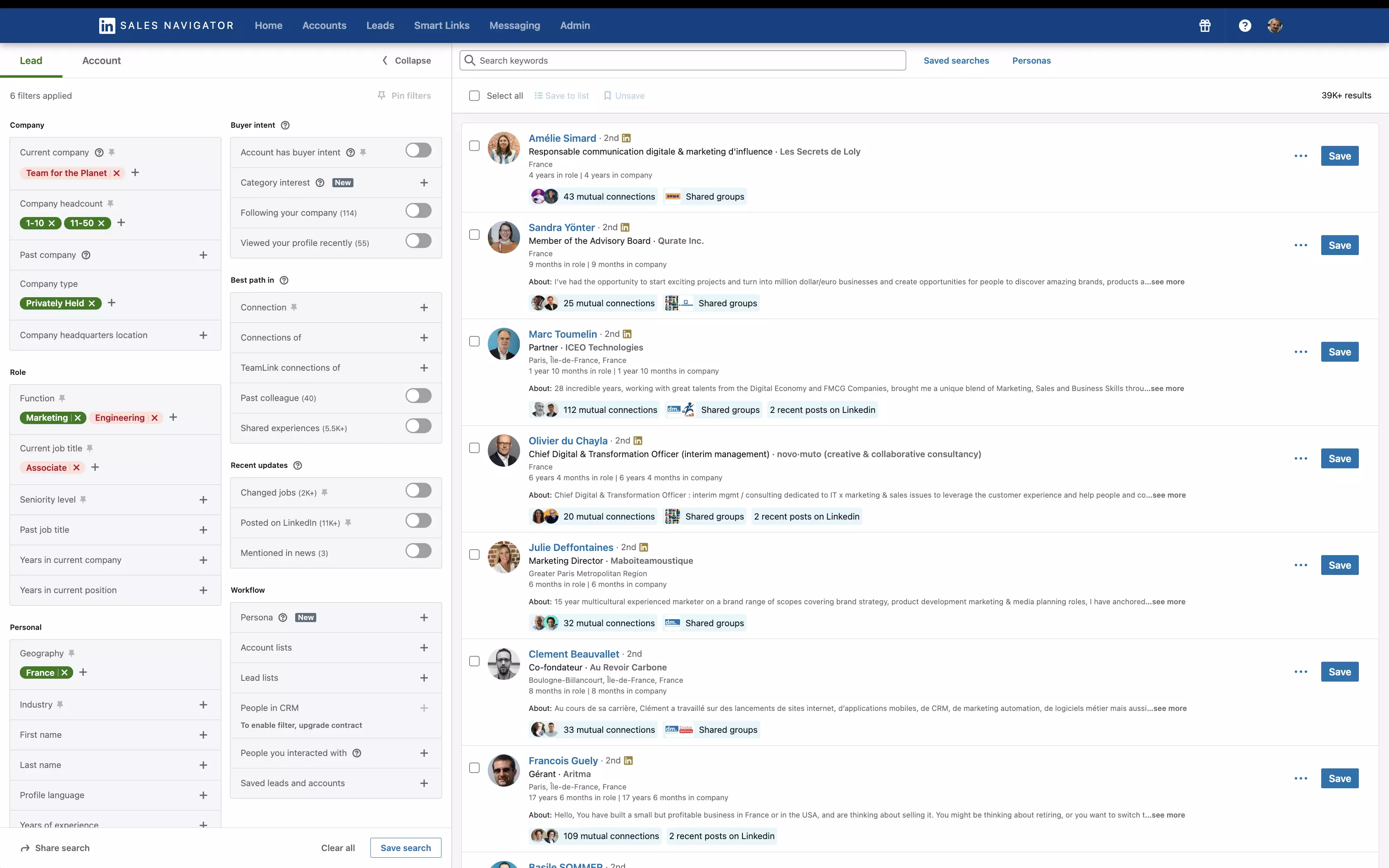The width and height of the screenshot is (1389, 868).
Task: Click the Buyer intent info icon
Action: (285, 125)
